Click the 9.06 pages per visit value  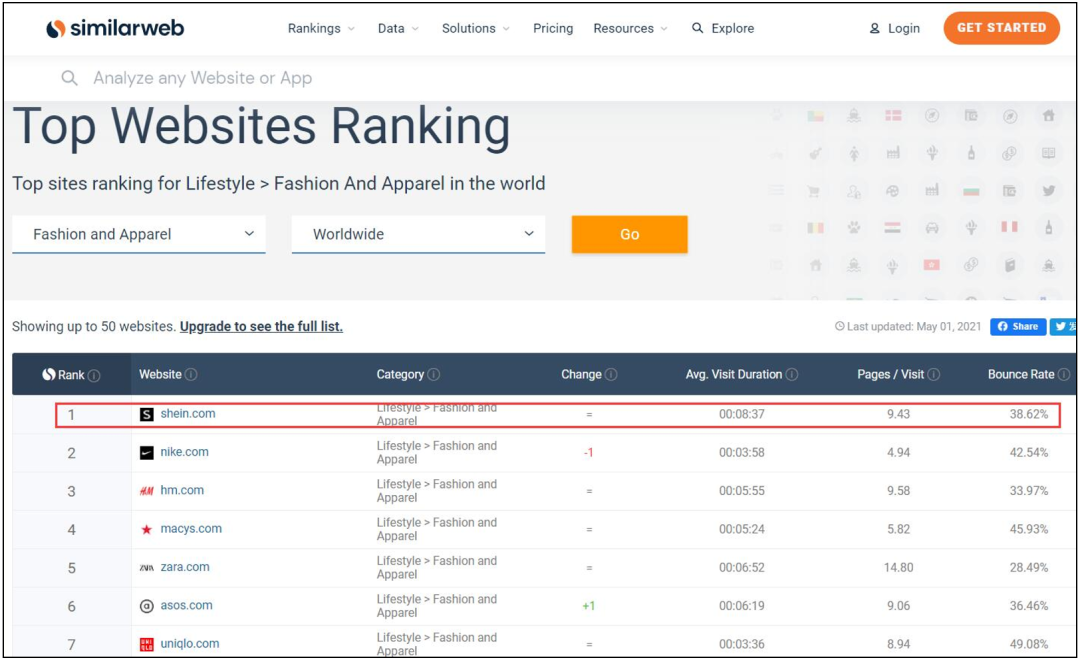(x=898, y=606)
